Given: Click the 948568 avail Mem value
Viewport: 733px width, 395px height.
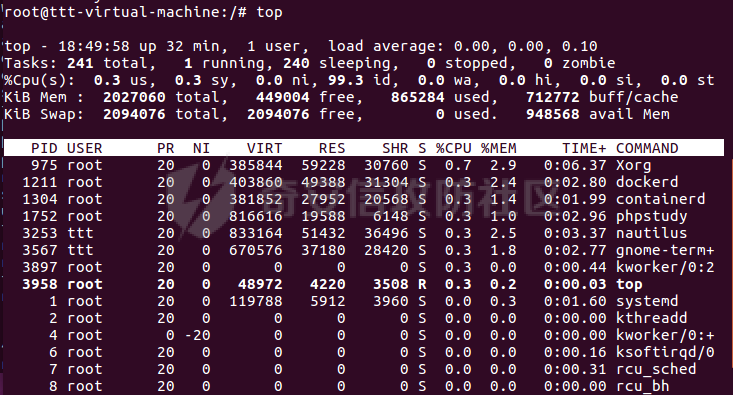Looking at the screenshot, I should coord(553,114).
